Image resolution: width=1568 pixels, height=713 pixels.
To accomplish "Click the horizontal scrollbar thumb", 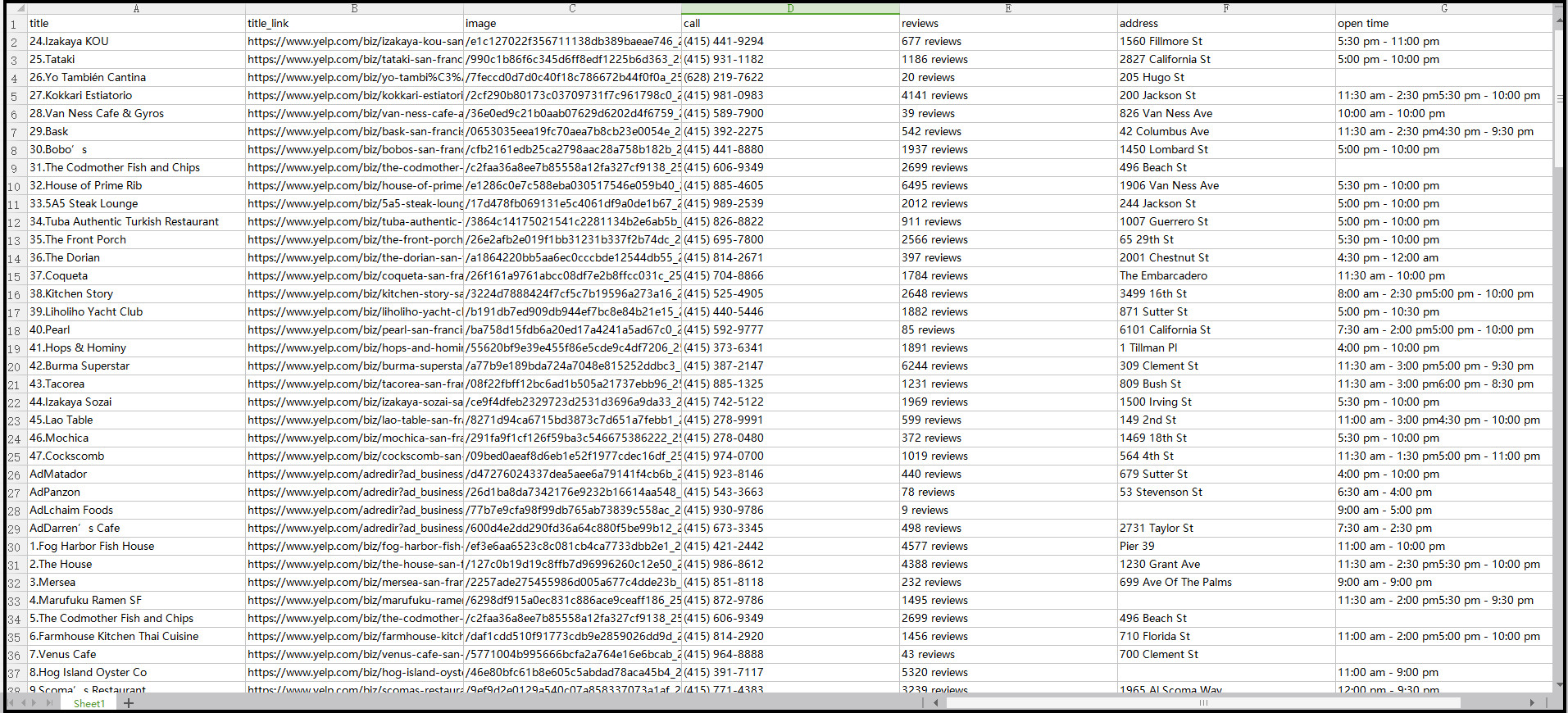I will pos(1203,703).
